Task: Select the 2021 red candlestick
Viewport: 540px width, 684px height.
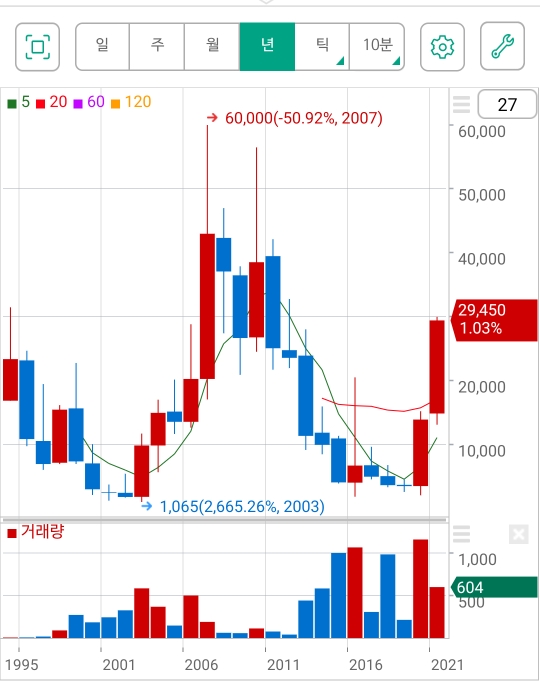Action: (437, 367)
